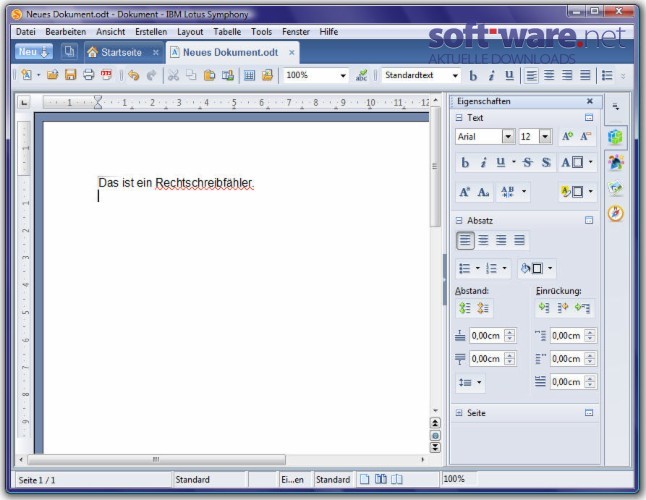Decrease paragraph spacing under Abstand
This screenshot has height=500, width=646.
(483, 308)
